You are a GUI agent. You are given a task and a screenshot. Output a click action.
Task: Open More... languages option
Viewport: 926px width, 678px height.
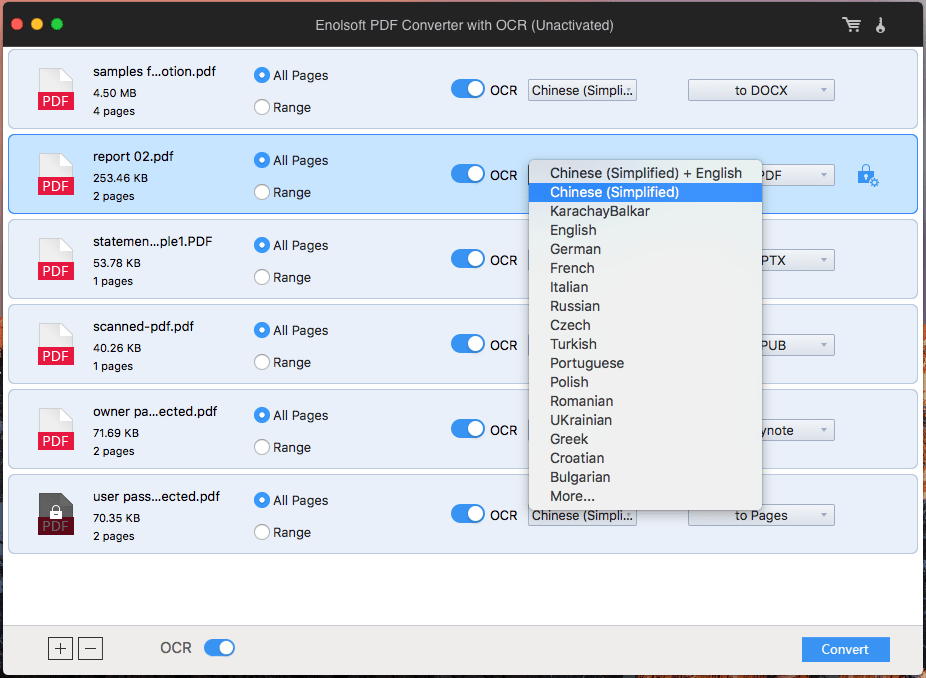[x=645, y=496]
